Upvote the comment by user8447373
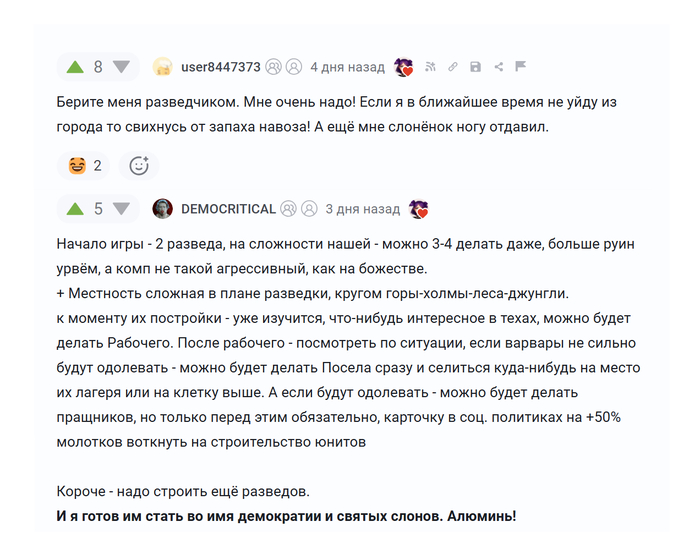Viewport: 700px width, 560px height. click(x=75, y=67)
